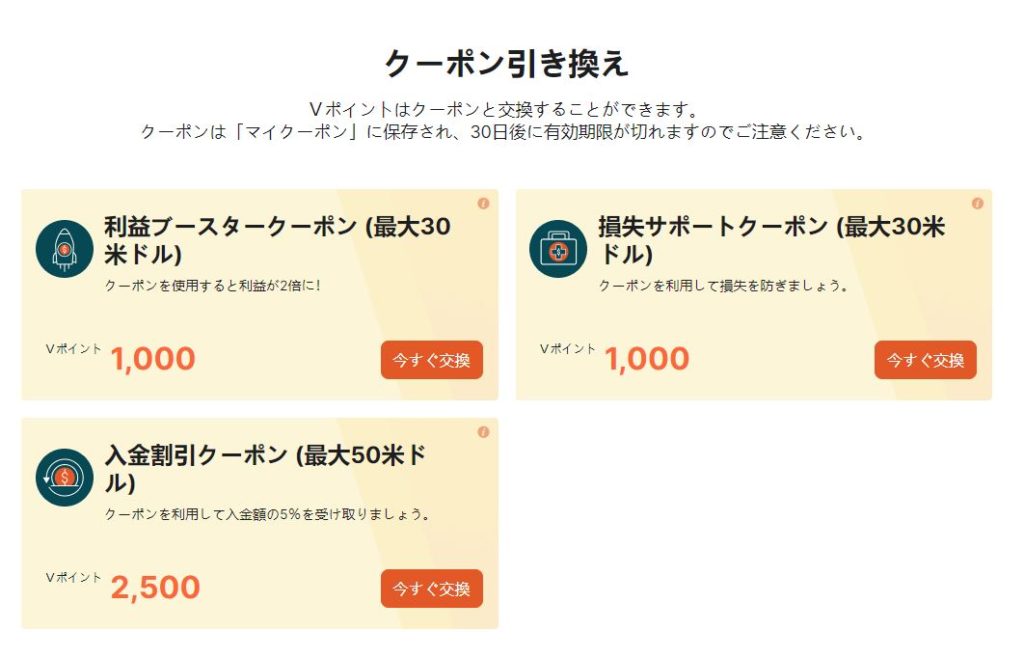Open info icon on 損失サポートクーポン card
Image resolution: width=1024 pixels, height=658 pixels.
[x=977, y=203]
